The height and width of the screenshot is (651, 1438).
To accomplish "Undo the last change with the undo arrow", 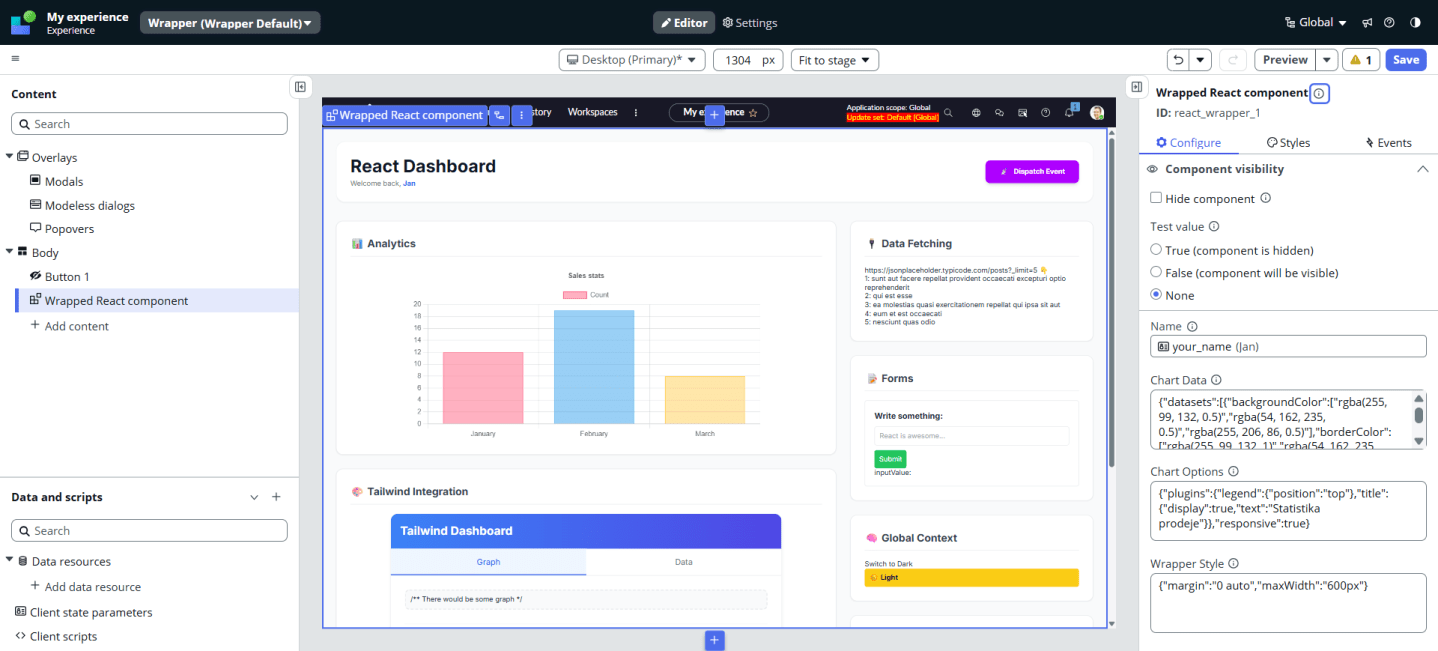I will [x=1180, y=60].
